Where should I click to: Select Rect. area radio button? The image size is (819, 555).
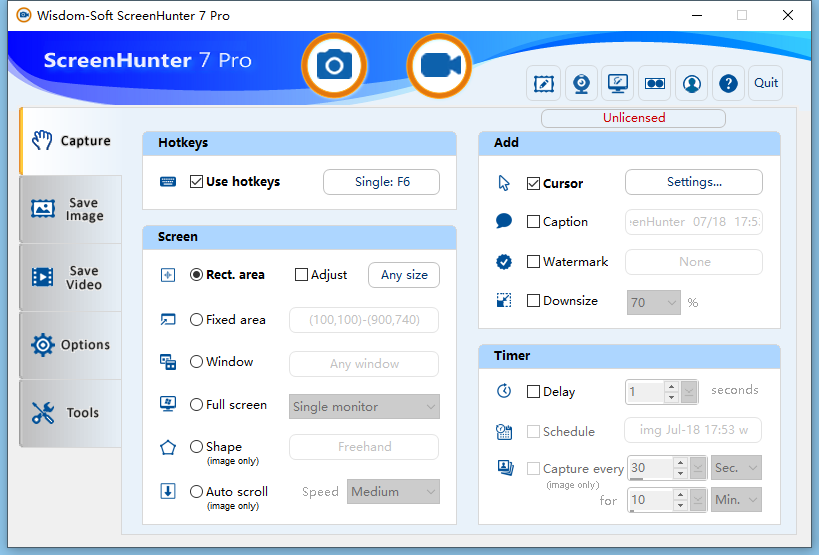(196, 275)
